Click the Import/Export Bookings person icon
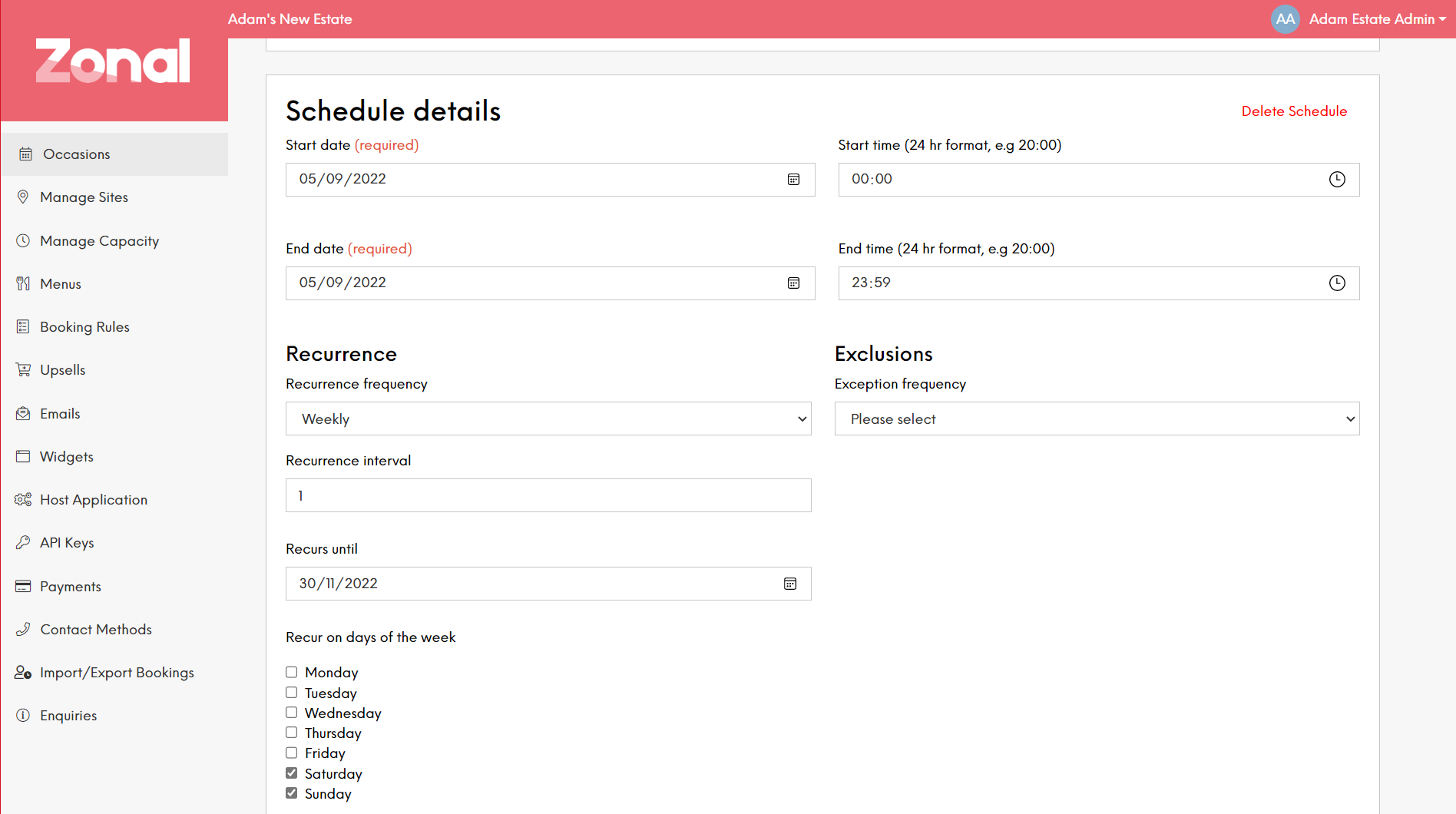The image size is (1456, 814). (x=23, y=673)
